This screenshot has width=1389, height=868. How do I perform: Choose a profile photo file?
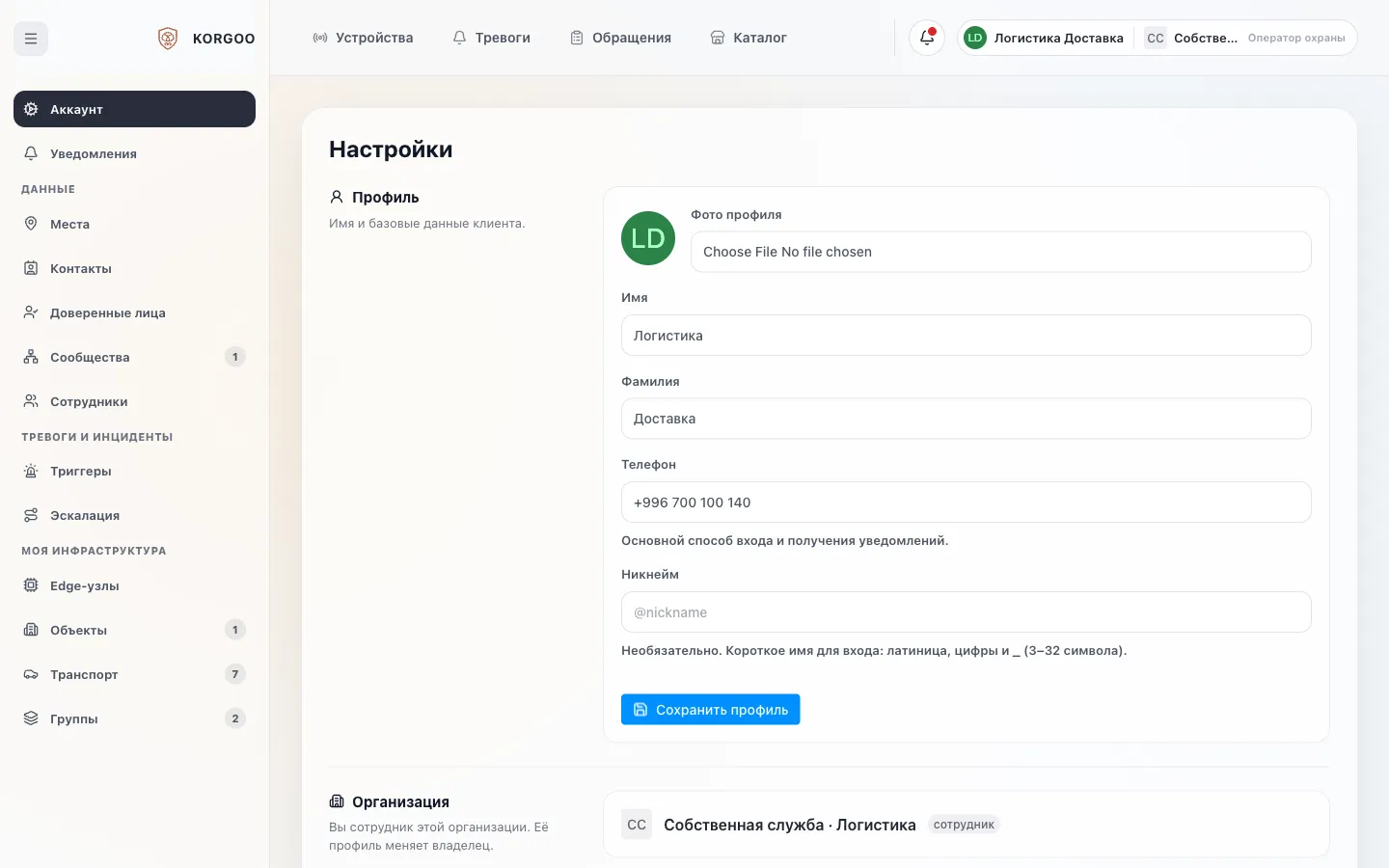pos(1001,252)
